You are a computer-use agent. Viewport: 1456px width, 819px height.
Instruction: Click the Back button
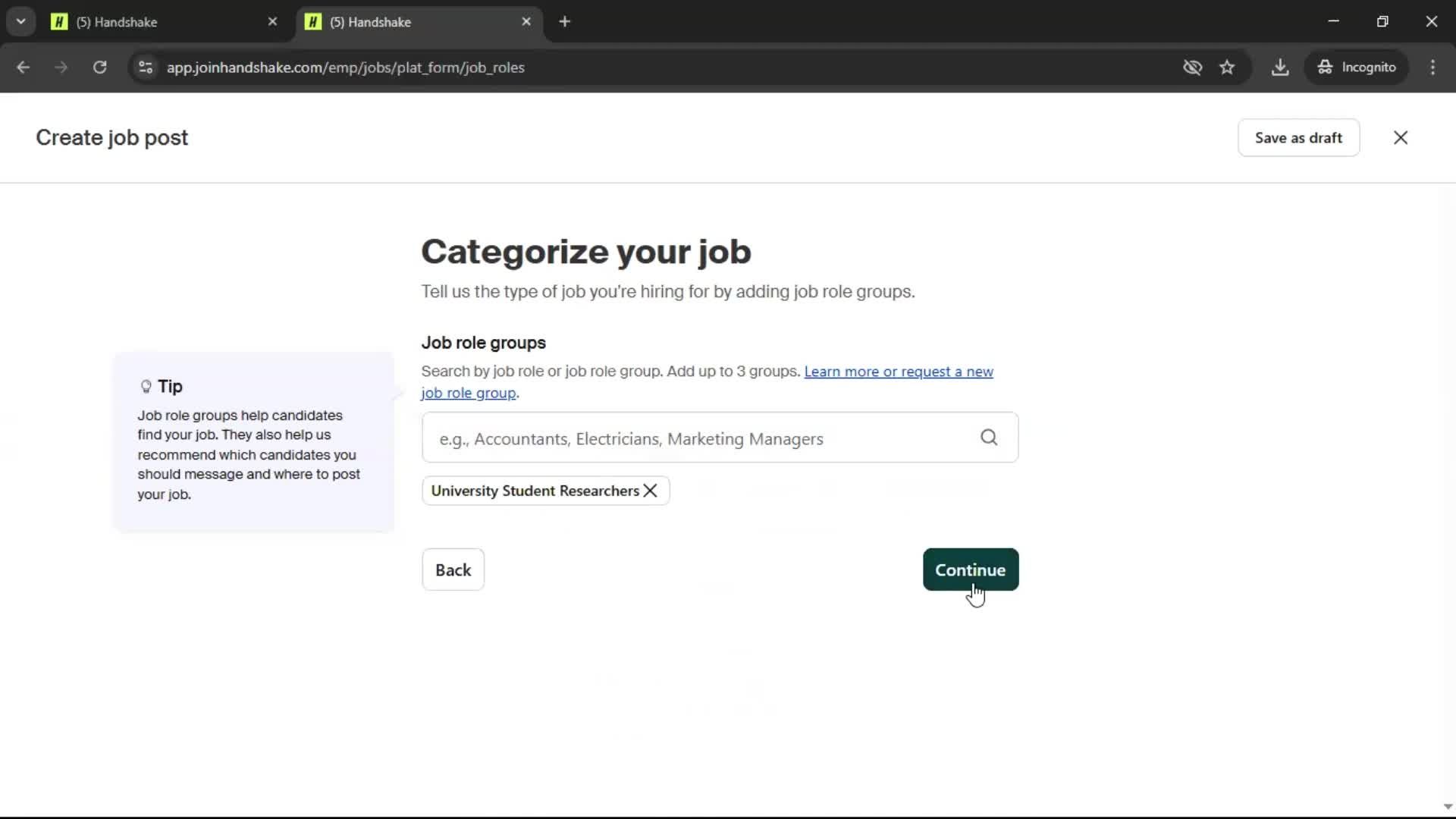(453, 570)
